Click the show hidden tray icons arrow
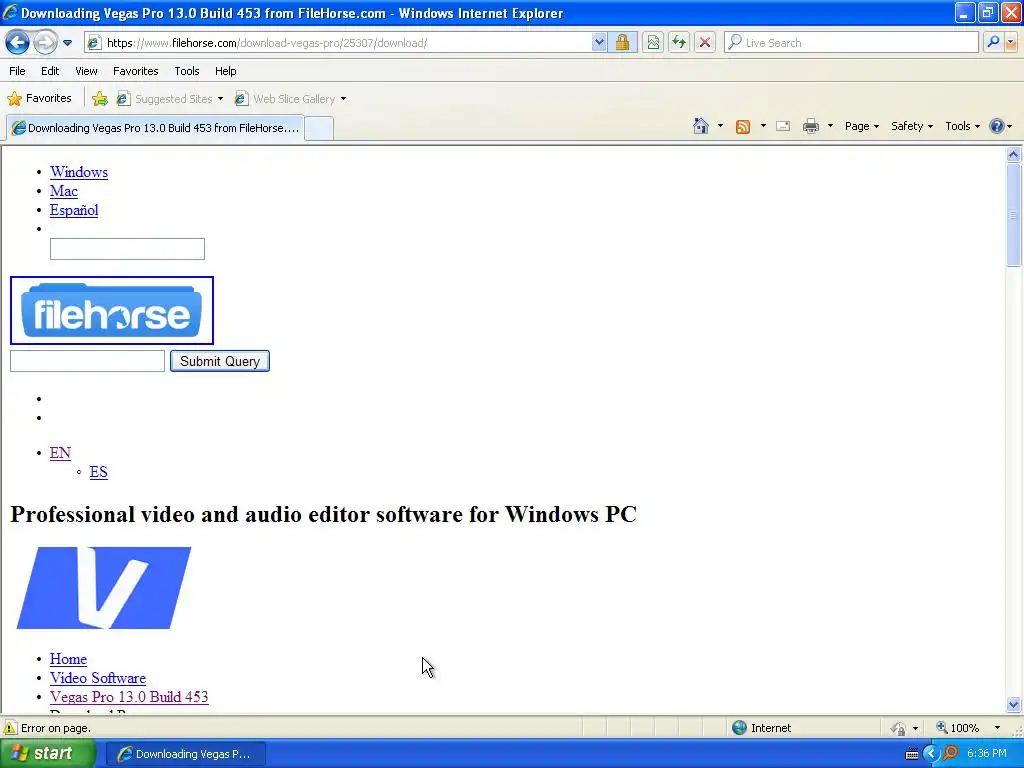This screenshot has height=768, width=1024. (931, 754)
